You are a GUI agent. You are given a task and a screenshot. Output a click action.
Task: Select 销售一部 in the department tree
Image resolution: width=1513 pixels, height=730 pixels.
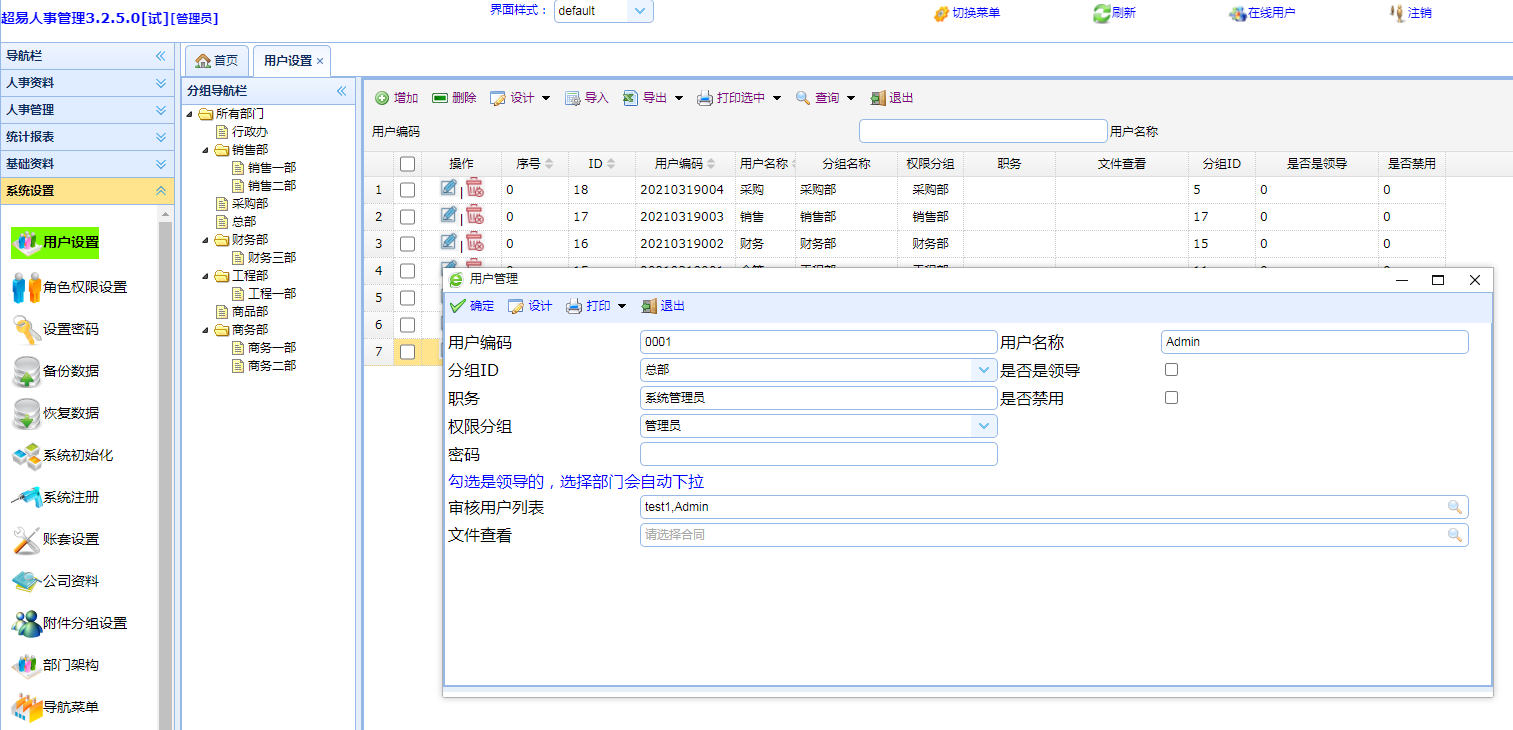click(272, 167)
